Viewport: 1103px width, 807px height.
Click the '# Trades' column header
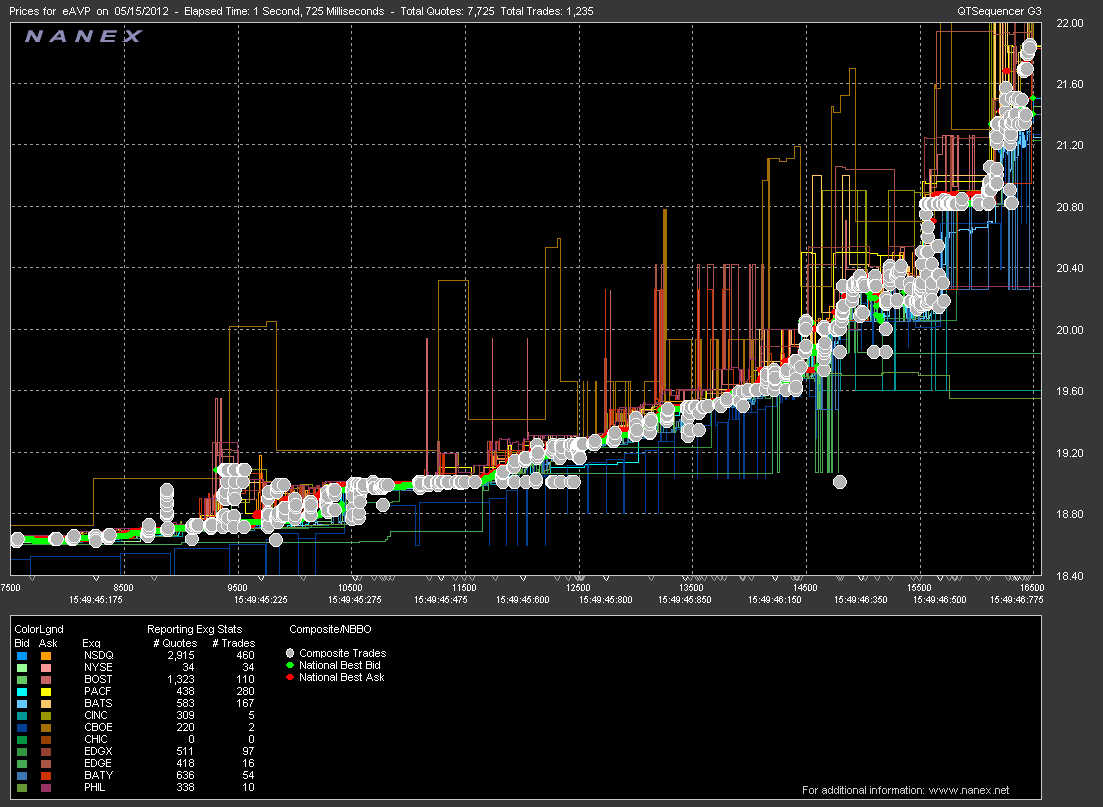pos(234,643)
